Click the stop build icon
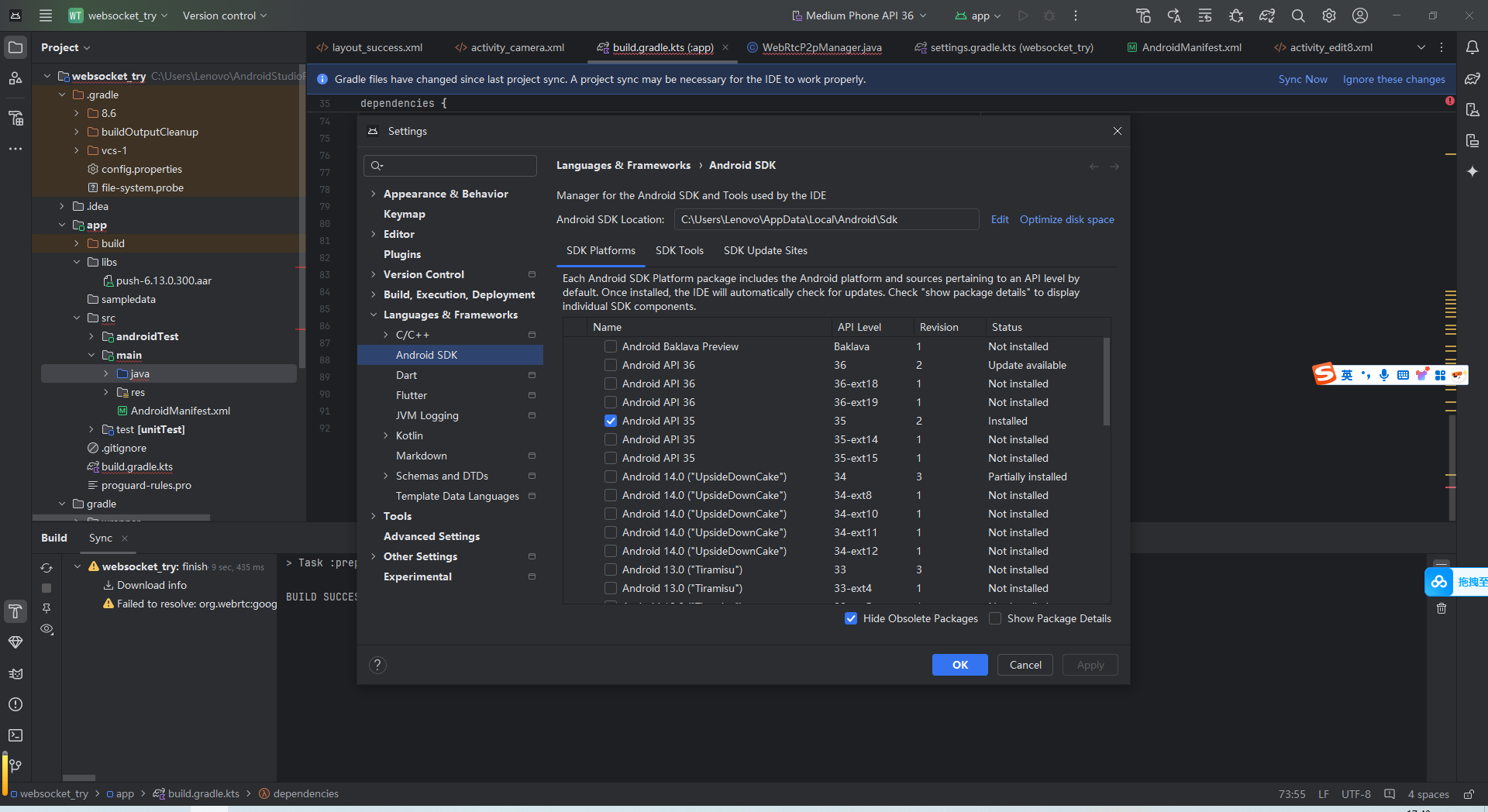 pyautogui.click(x=46, y=588)
